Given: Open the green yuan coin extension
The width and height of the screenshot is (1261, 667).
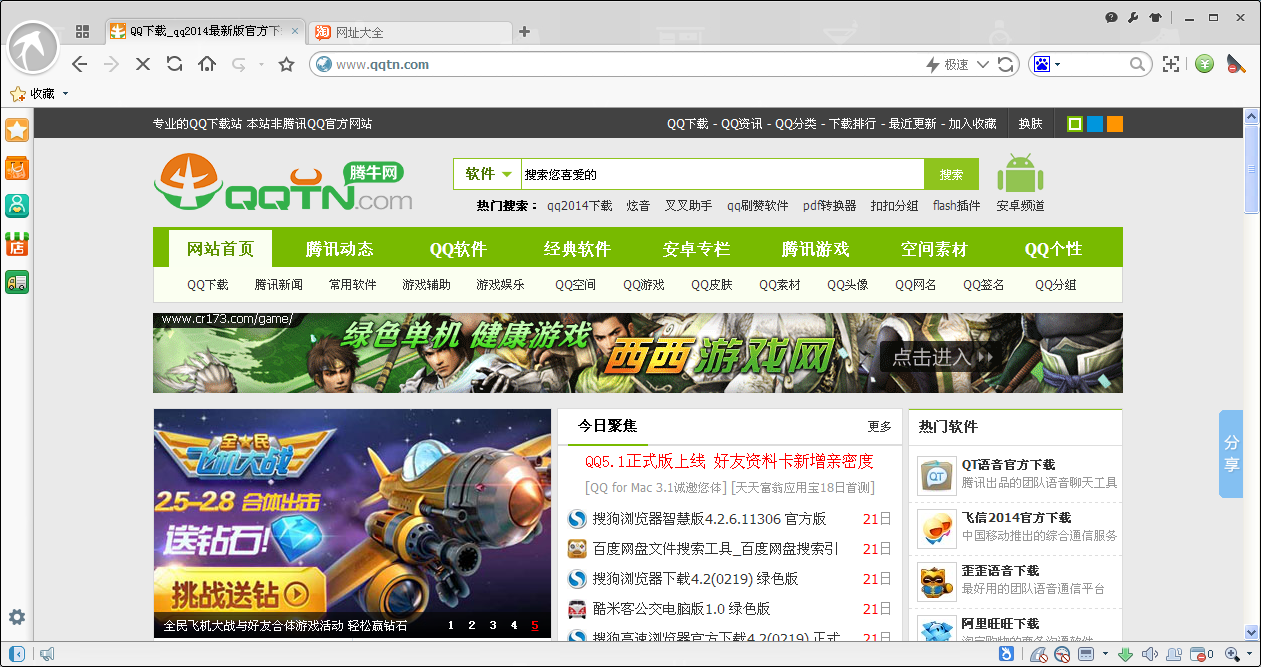Looking at the screenshot, I should [1205, 64].
